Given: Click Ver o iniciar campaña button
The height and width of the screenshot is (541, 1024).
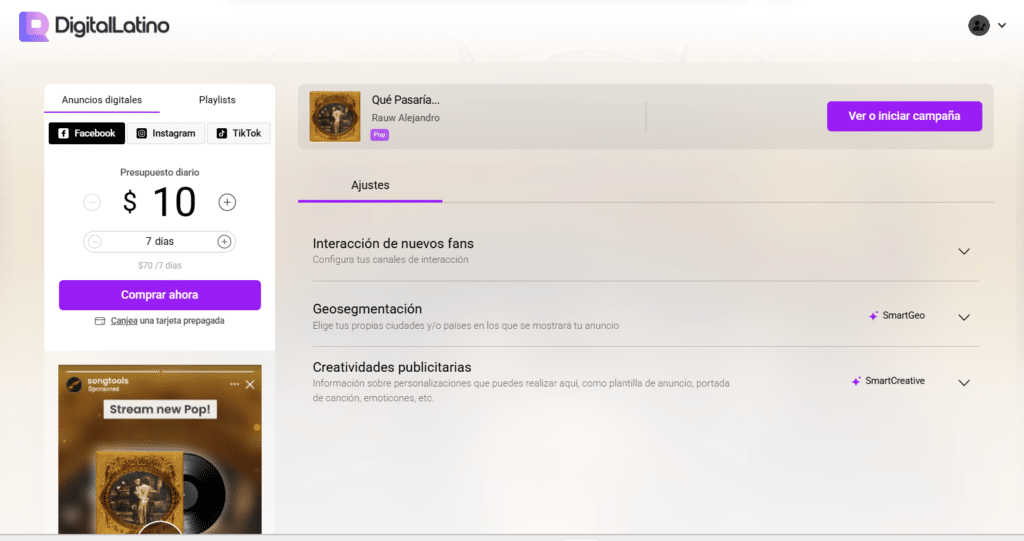Looking at the screenshot, I should point(904,116).
